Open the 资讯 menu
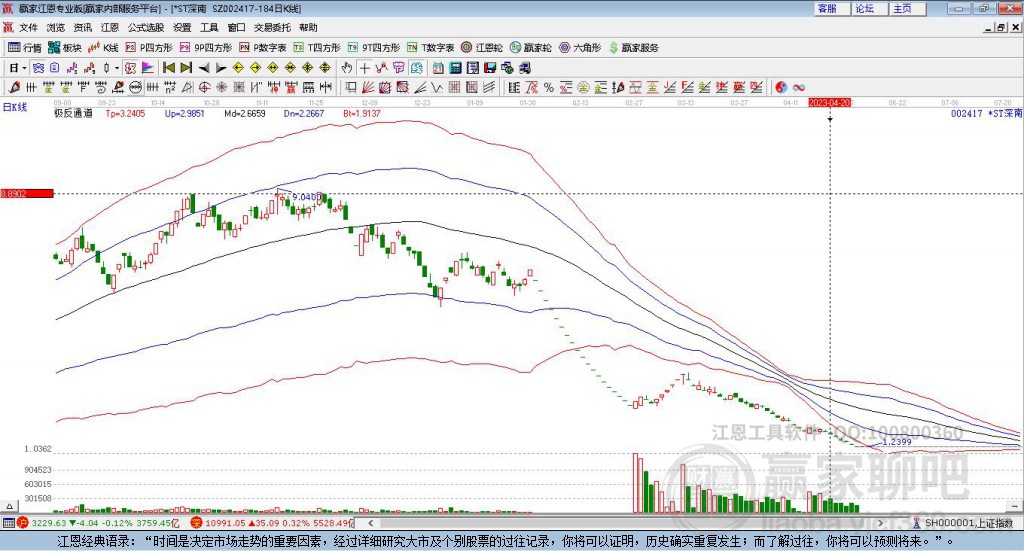The image size is (1024, 551). [82, 27]
